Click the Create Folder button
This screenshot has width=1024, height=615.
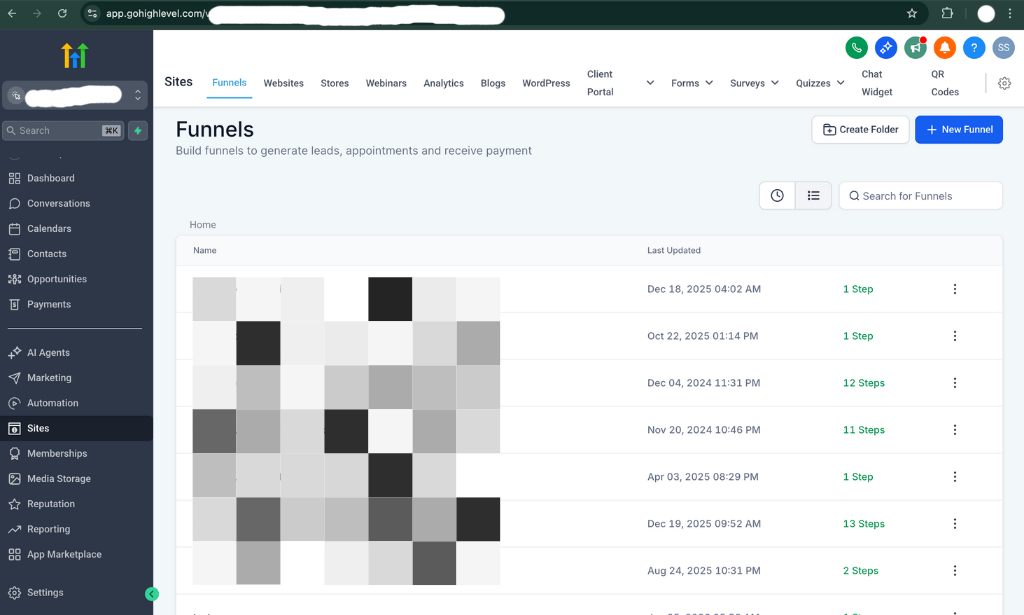pyautogui.click(x=860, y=129)
